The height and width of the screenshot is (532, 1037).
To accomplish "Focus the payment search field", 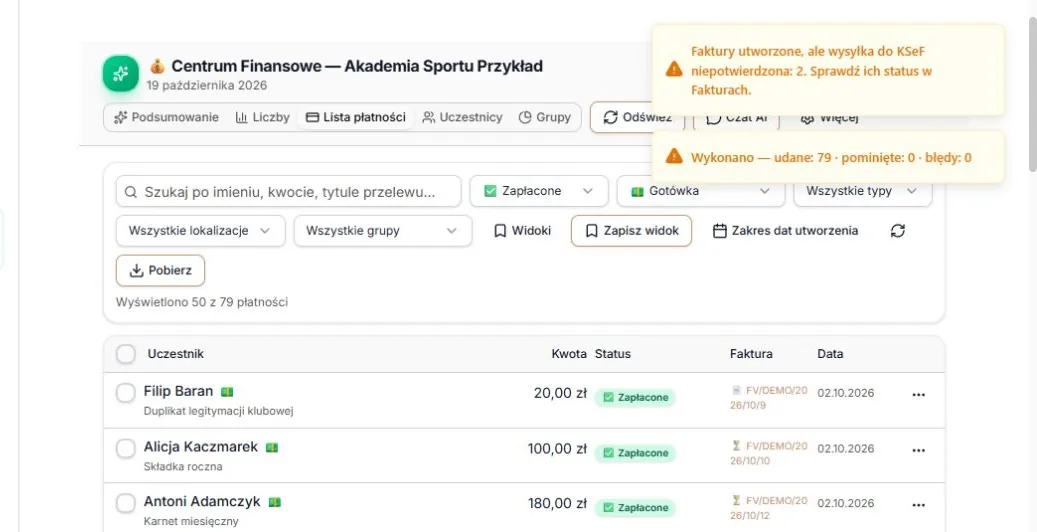I will coord(288,192).
